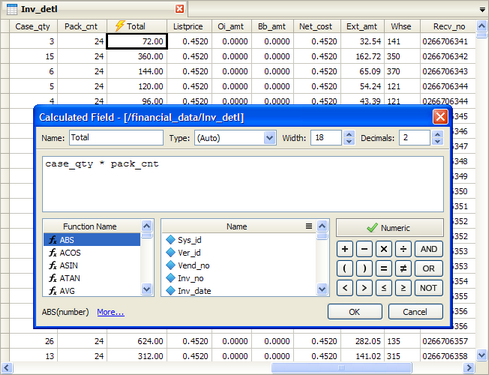Select ASIN function in function list
The image size is (489, 375).
click(x=92, y=265)
